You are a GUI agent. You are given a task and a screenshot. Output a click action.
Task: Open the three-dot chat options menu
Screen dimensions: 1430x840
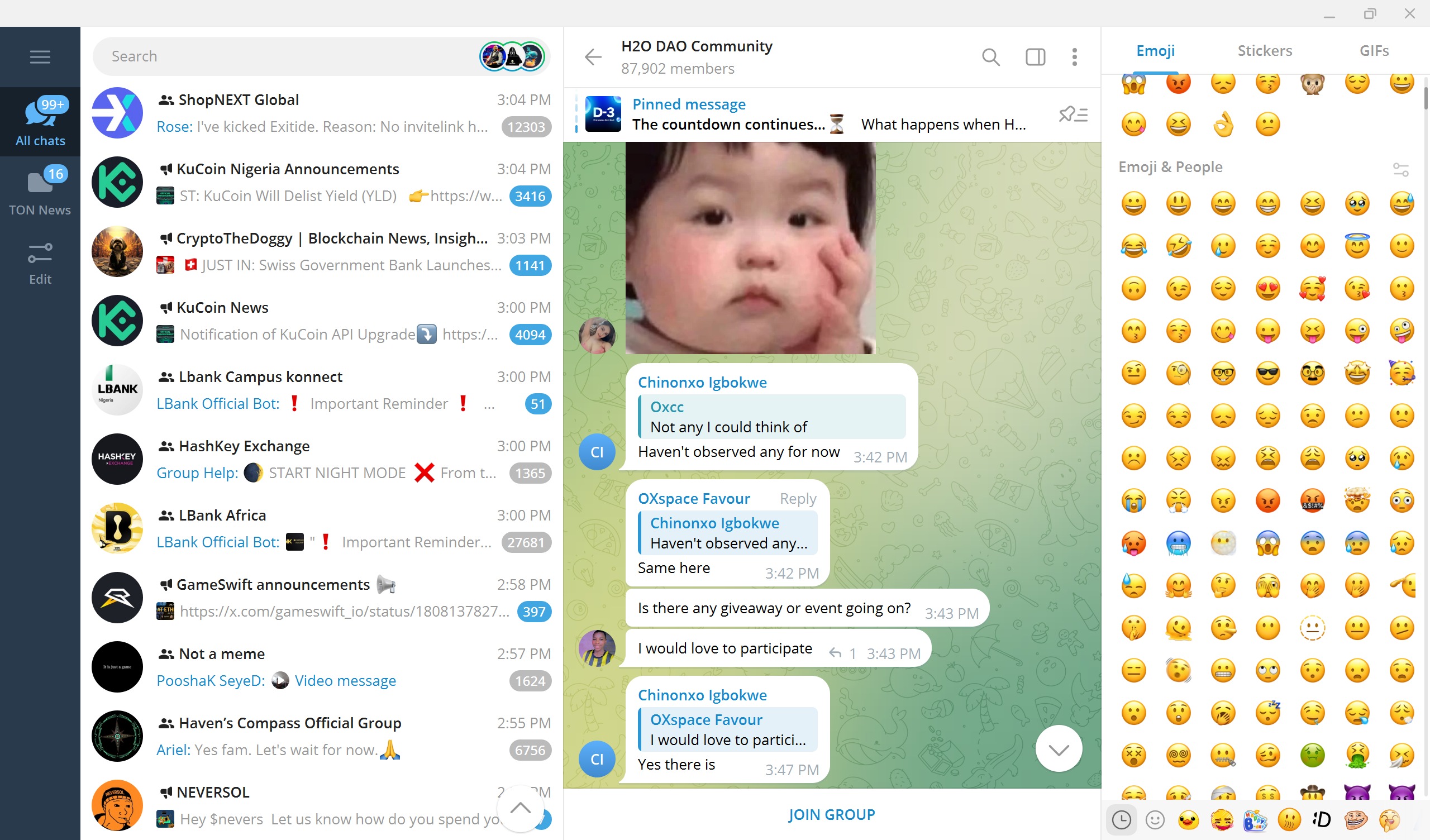[1074, 57]
